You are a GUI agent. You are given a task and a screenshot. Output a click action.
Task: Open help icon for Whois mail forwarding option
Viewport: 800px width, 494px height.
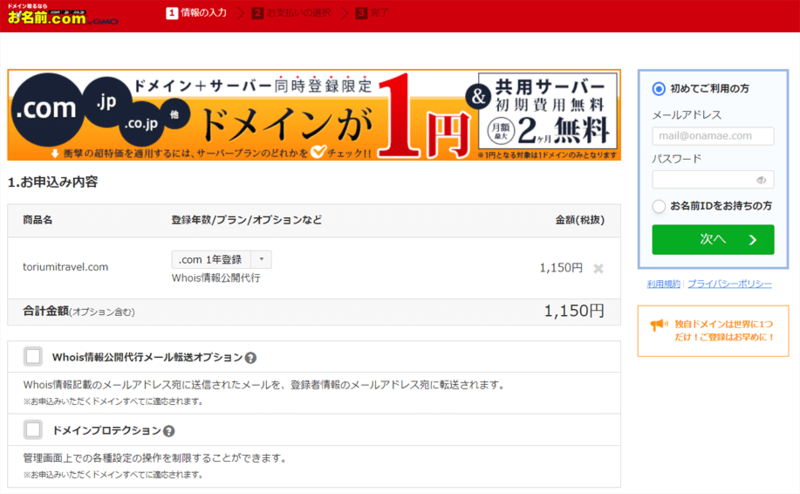click(x=251, y=358)
